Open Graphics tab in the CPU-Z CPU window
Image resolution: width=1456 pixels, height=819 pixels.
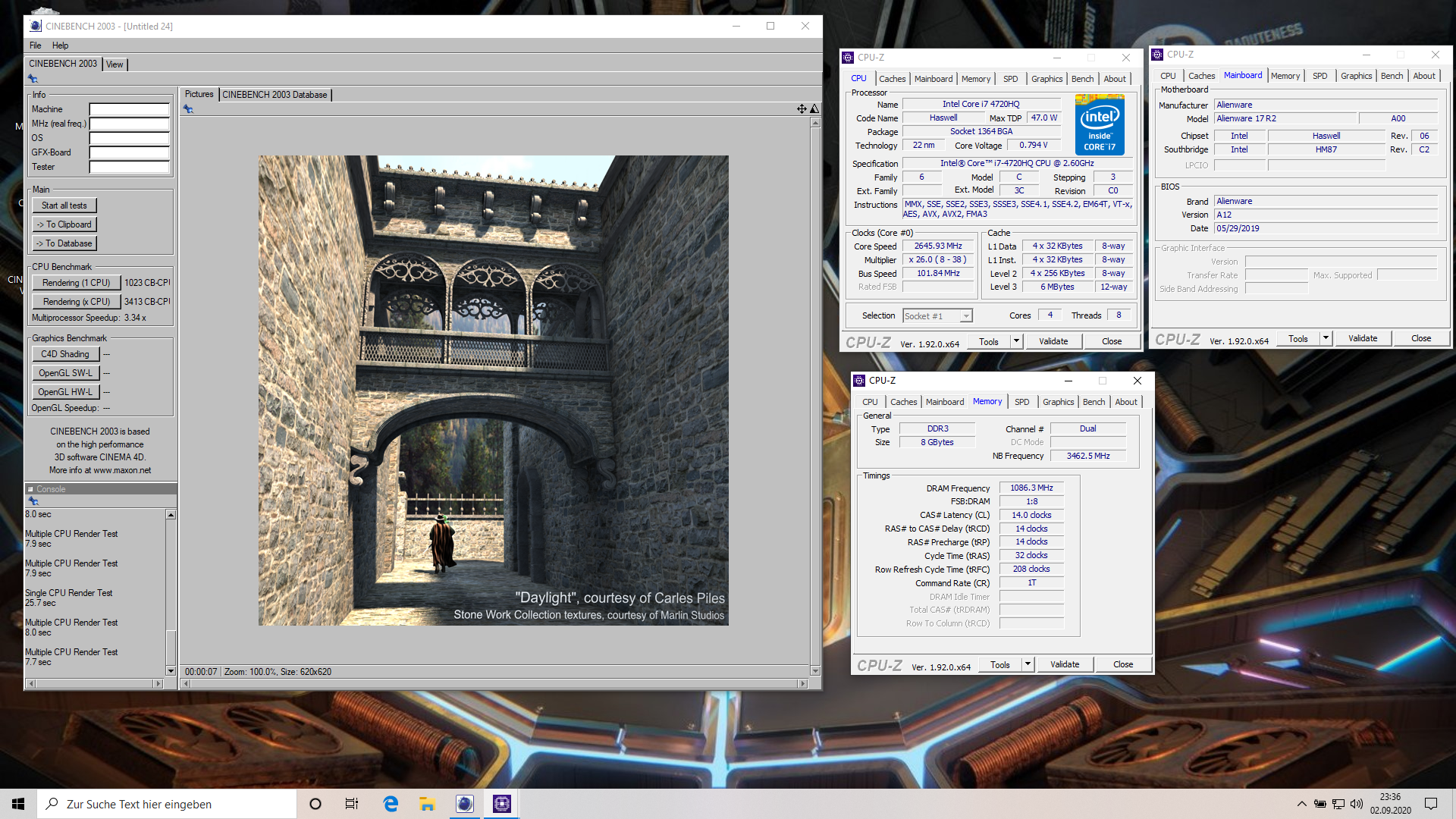[1046, 79]
